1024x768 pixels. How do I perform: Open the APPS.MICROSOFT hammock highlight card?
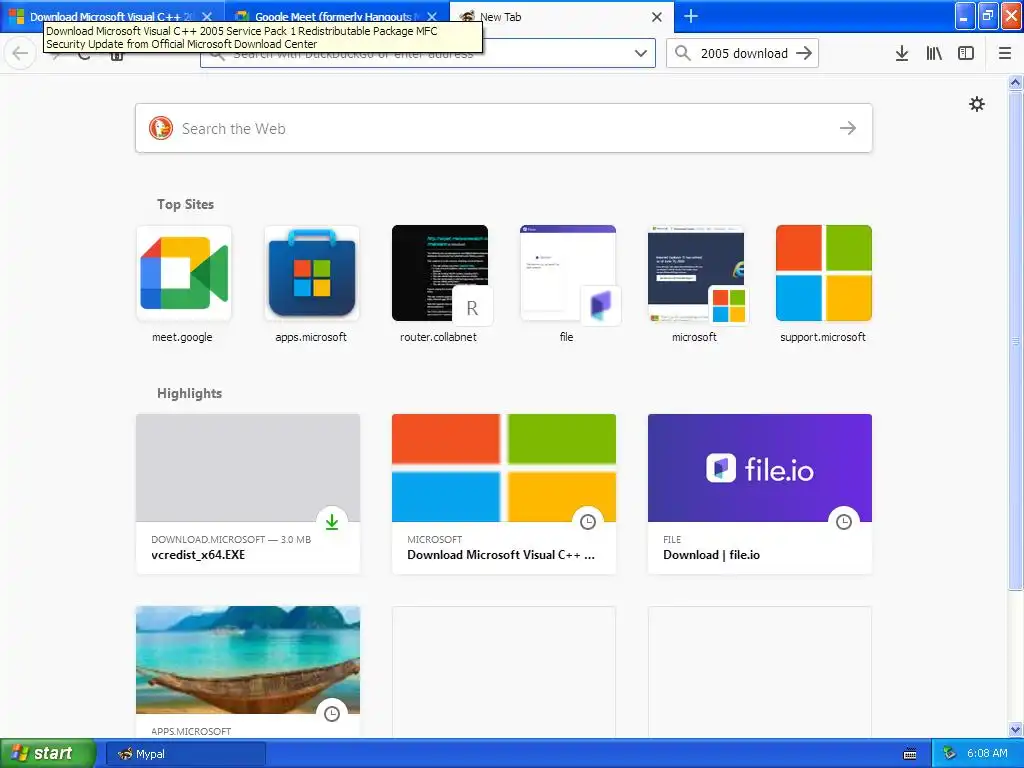(x=248, y=671)
